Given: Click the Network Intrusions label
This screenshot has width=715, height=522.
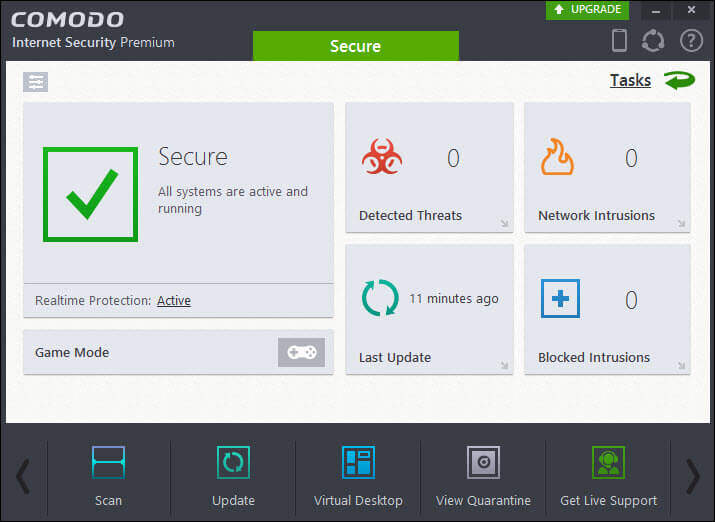Looking at the screenshot, I should coord(596,215).
